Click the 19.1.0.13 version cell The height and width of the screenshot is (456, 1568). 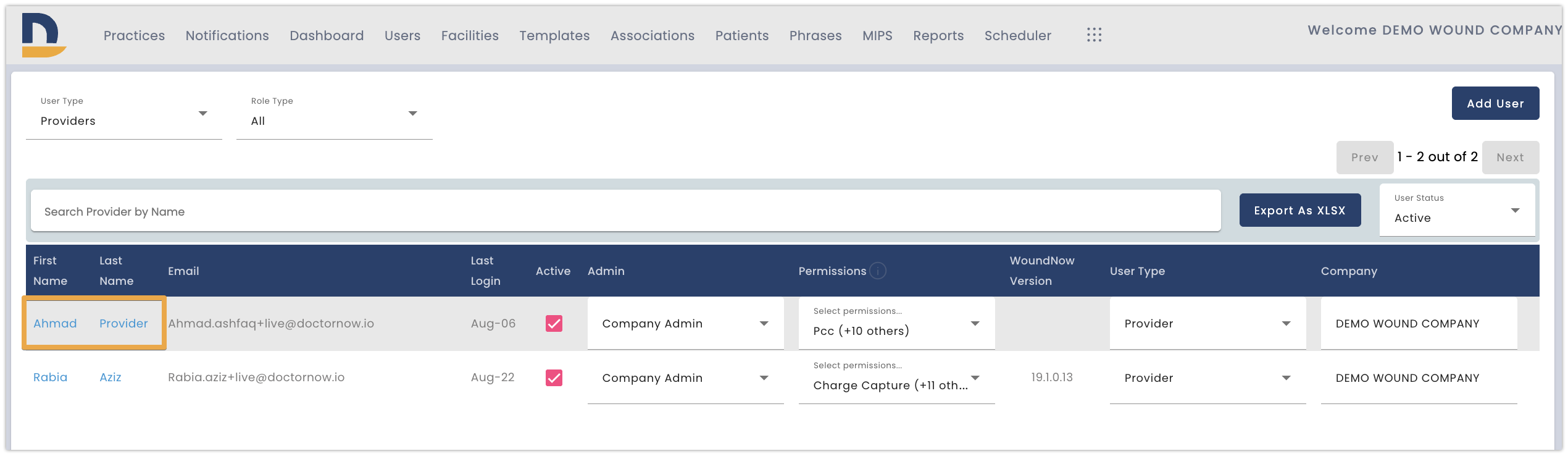click(x=1052, y=377)
